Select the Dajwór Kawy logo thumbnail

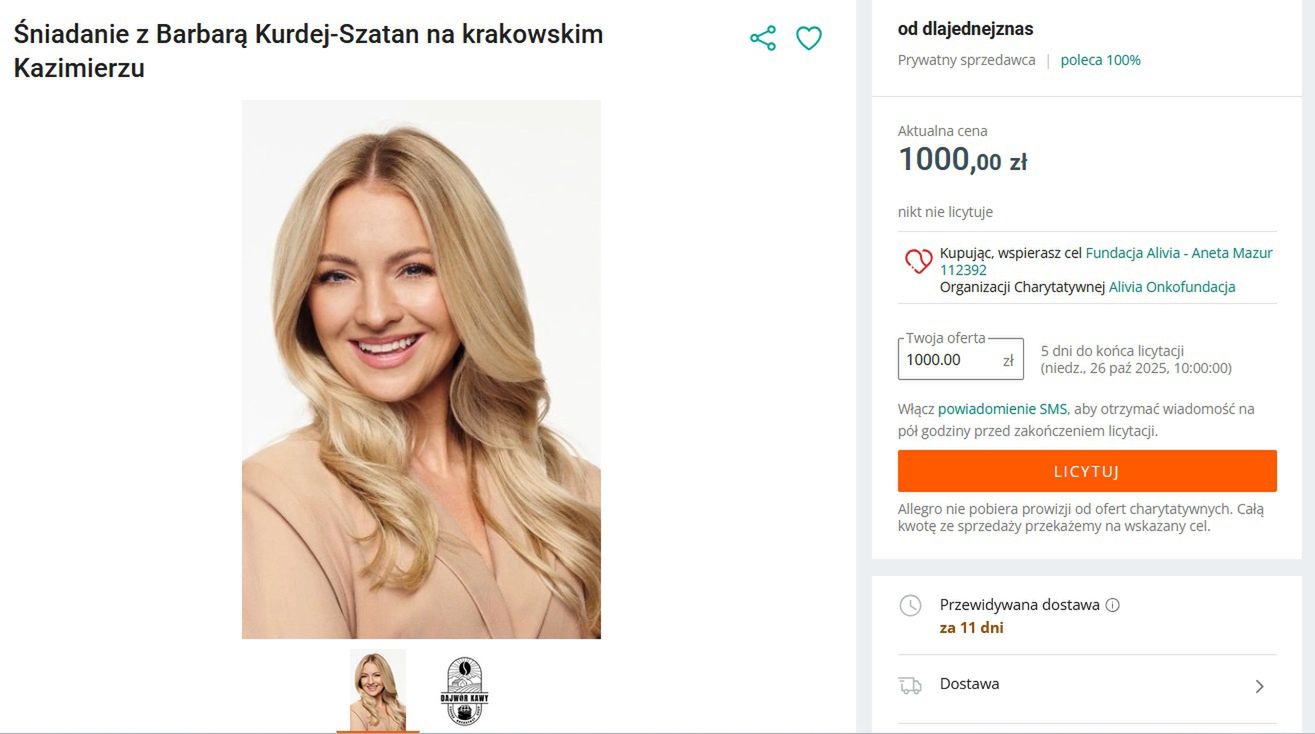click(x=464, y=690)
